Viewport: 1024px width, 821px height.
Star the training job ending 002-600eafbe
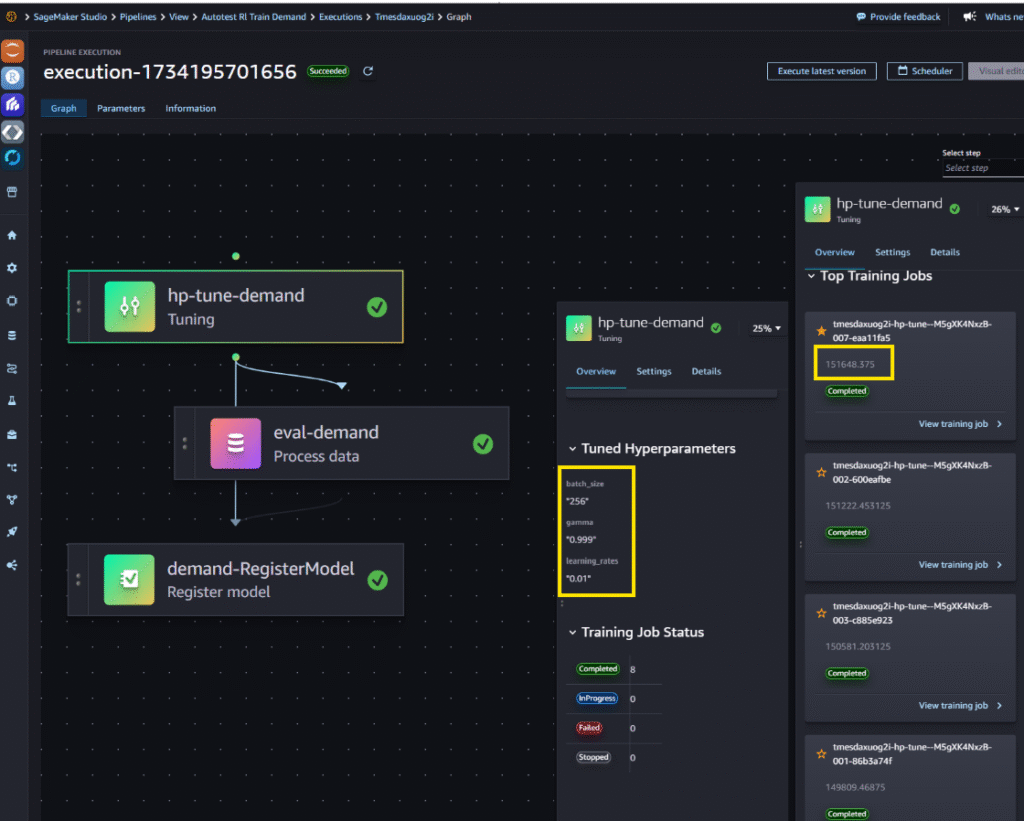821,472
